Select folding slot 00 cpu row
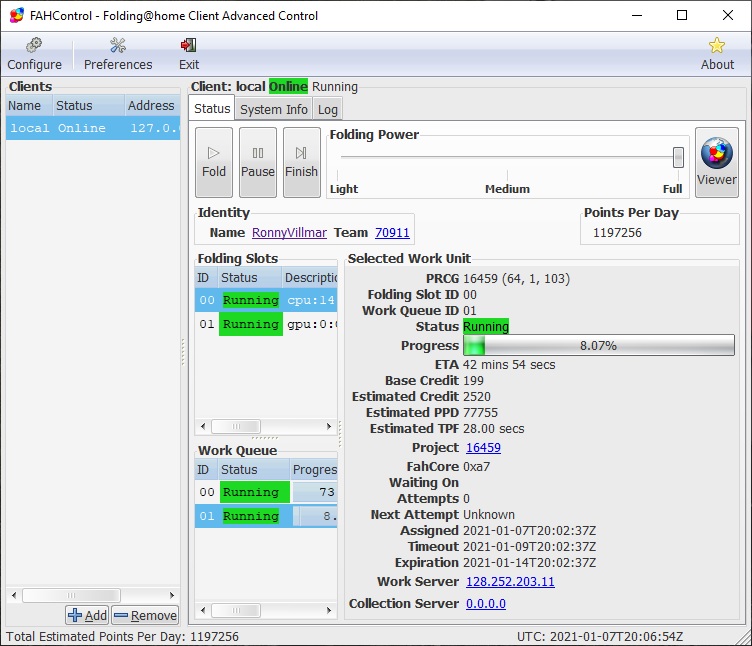This screenshot has width=752, height=646. [x=266, y=300]
